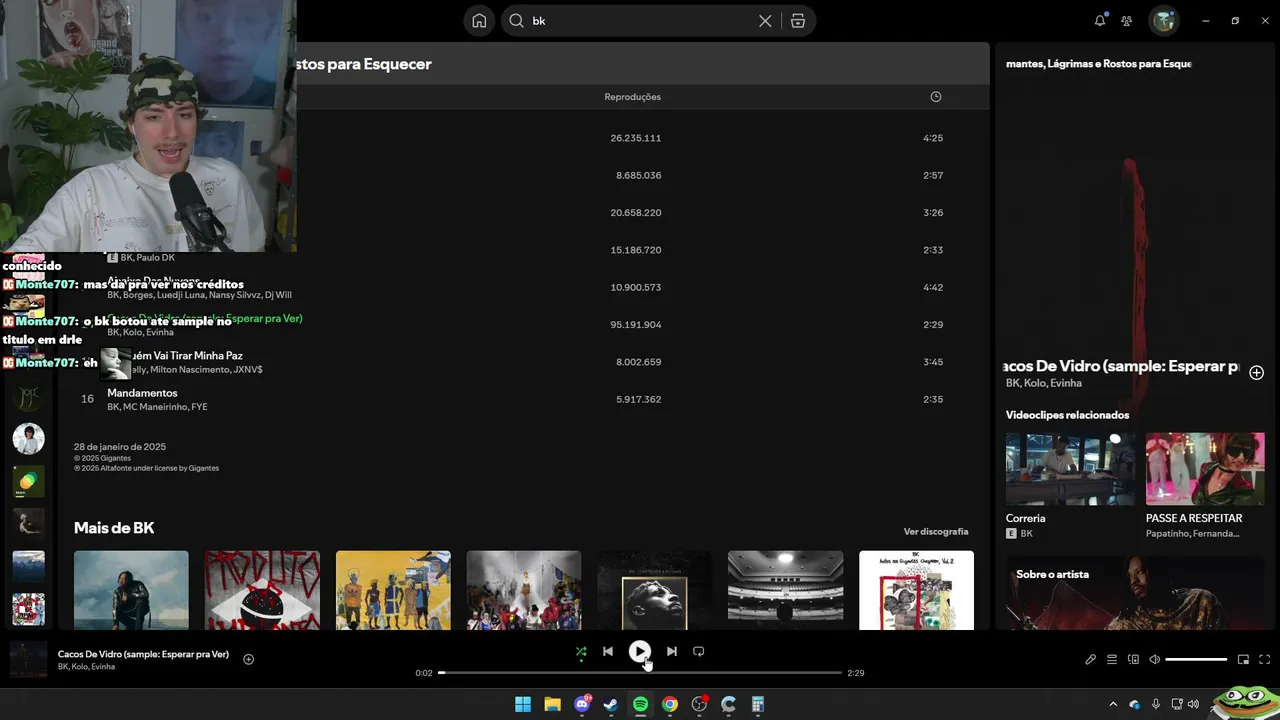
Task: Toggle shuffle in the player bar
Action: (581, 652)
